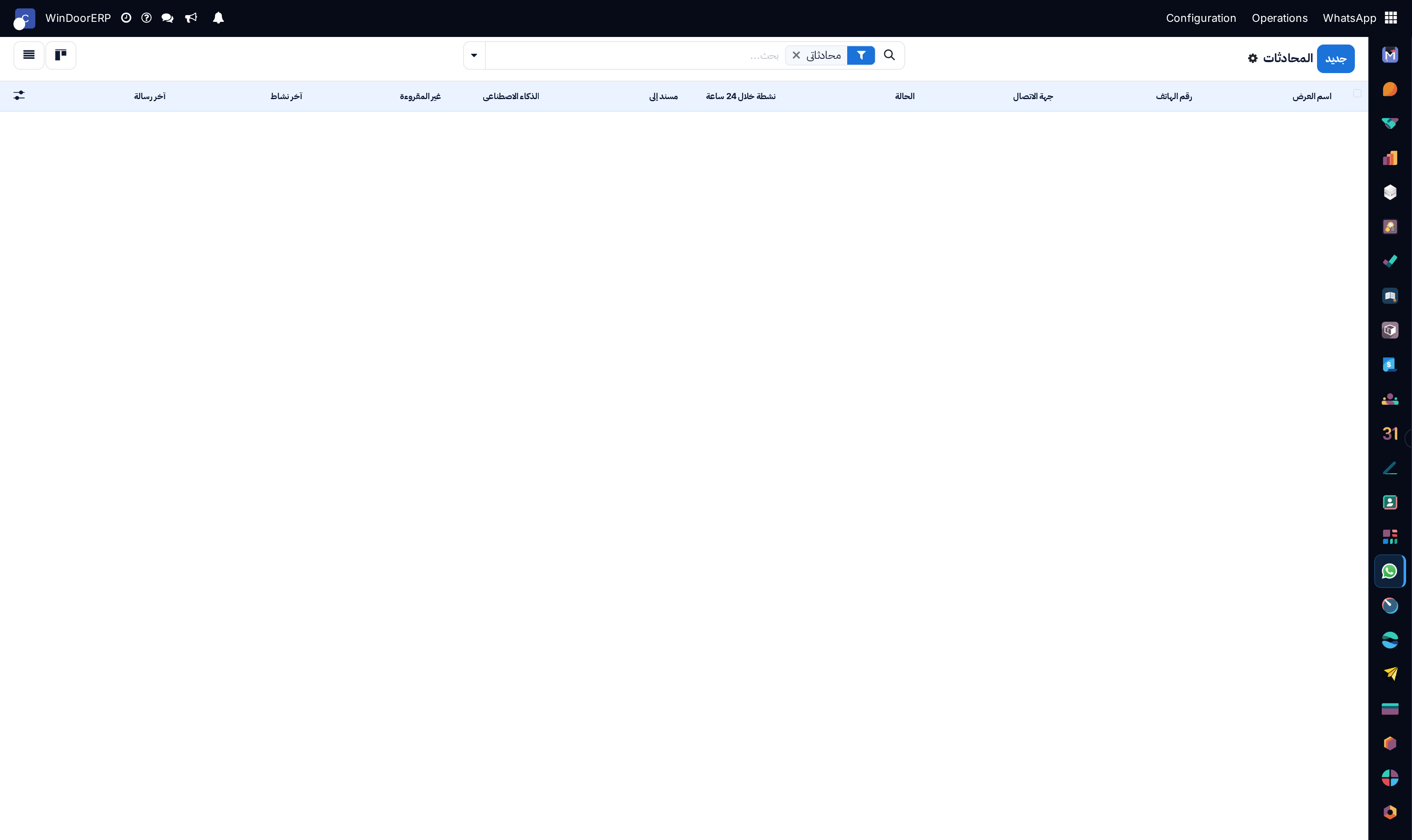The image size is (1412, 840).
Task: Open the four-color circle app icon
Action: coord(1390,778)
